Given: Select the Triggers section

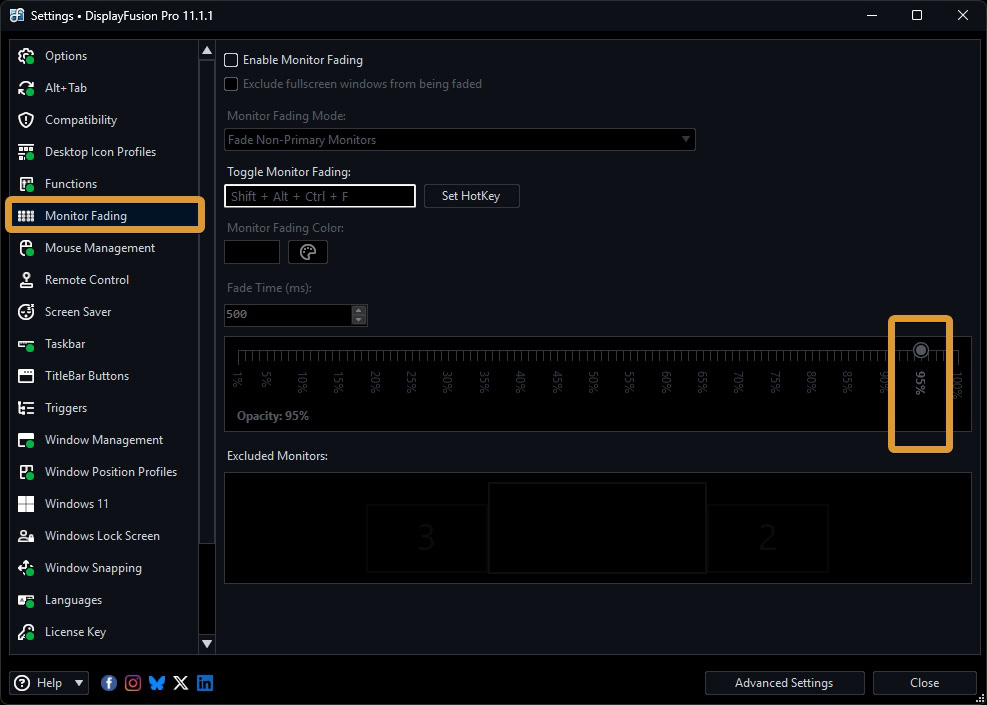Looking at the screenshot, I should [104, 408].
